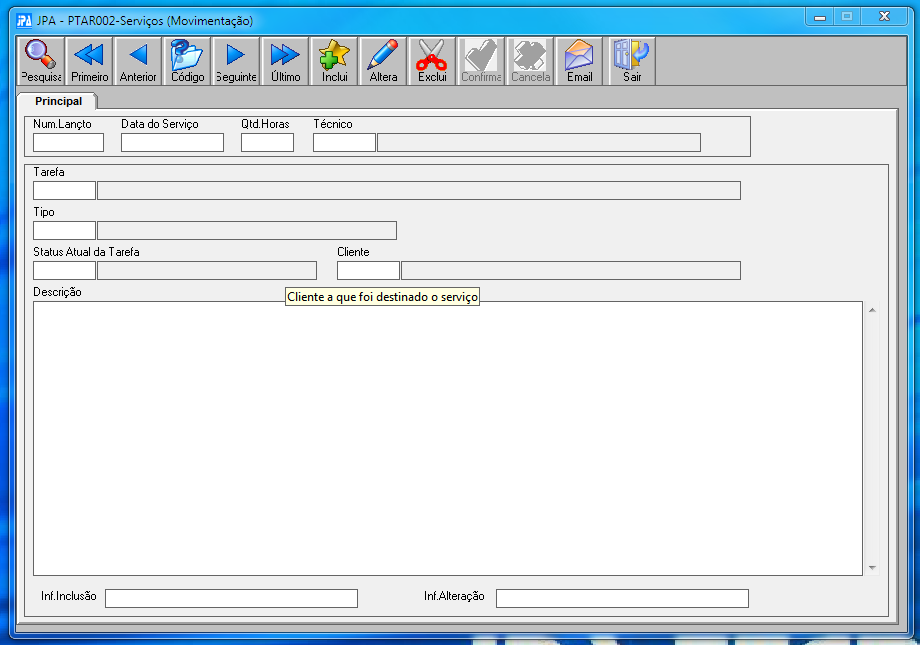The height and width of the screenshot is (645, 920).
Task: Go to the Anterior record
Action: click(138, 62)
